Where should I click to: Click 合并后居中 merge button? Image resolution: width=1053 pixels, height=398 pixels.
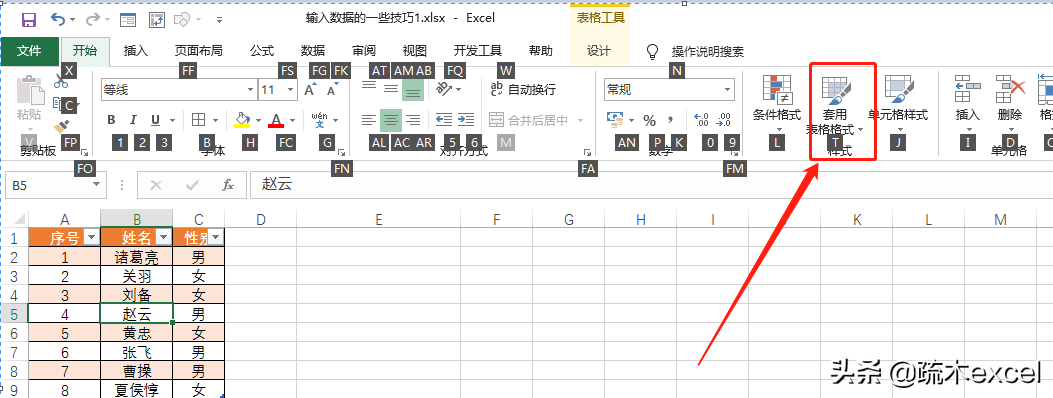[529, 121]
